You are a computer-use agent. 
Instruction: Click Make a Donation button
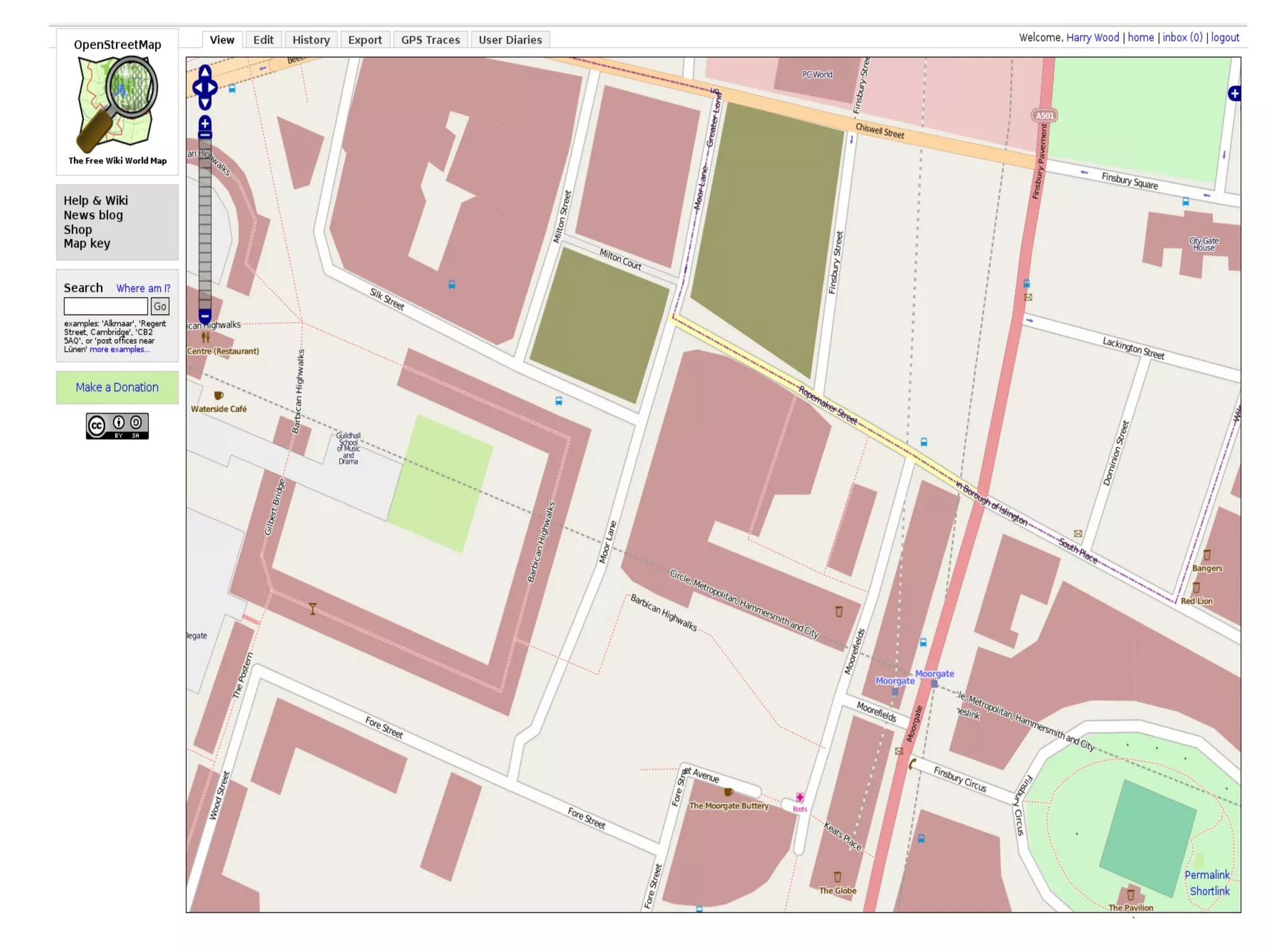[x=117, y=388]
